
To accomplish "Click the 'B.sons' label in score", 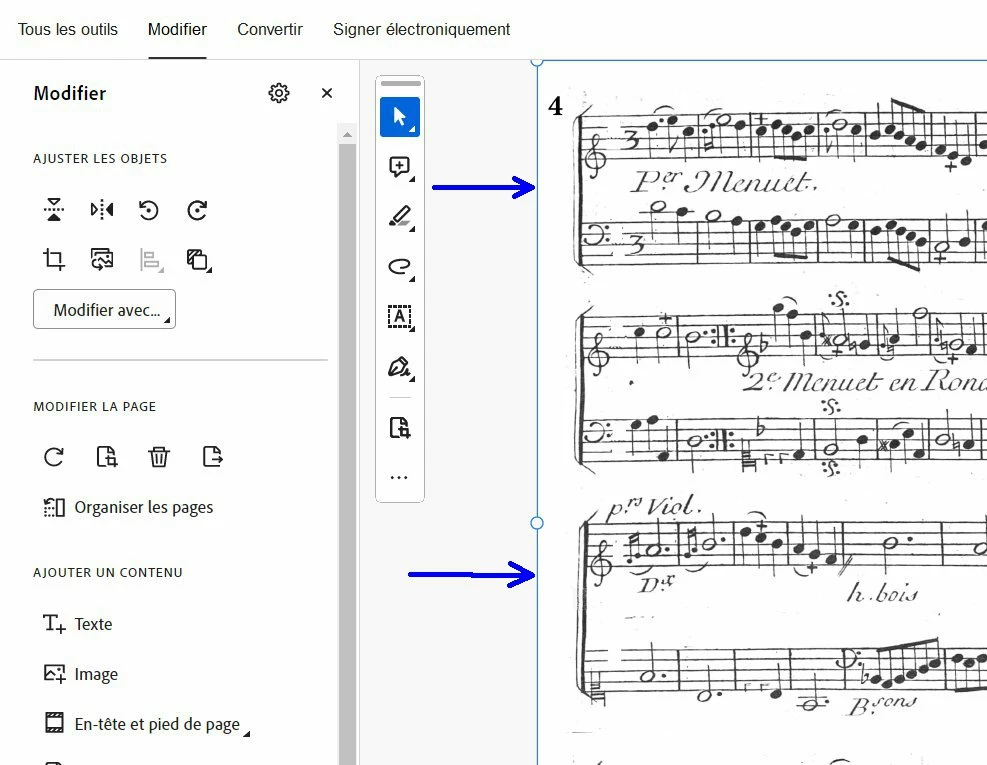I will [x=883, y=705].
